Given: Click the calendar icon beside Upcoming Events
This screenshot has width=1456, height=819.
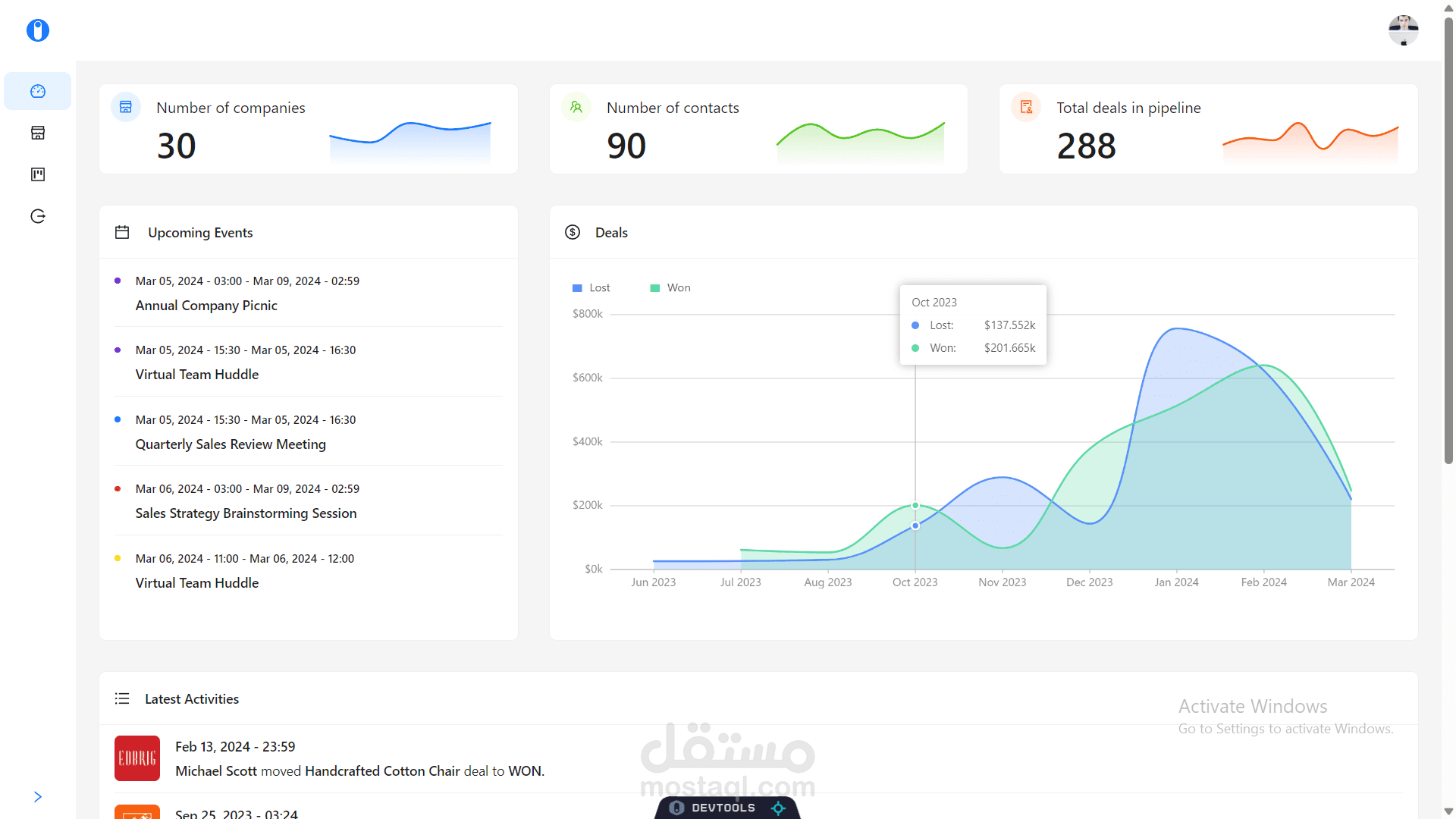Looking at the screenshot, I should pos(122,232).
